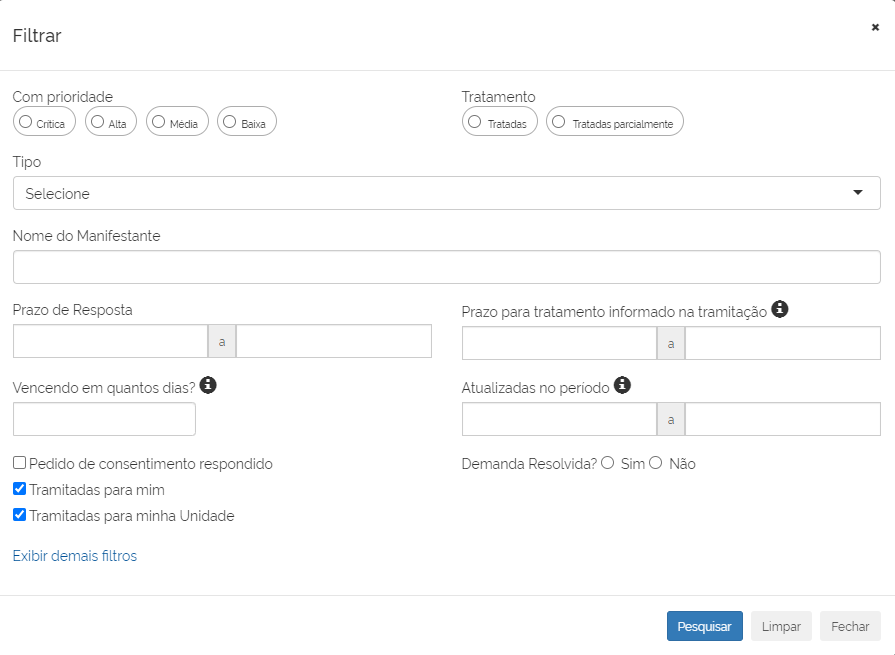Uncheck Tramitadas para minha Unidade

[x=20, y=516]
